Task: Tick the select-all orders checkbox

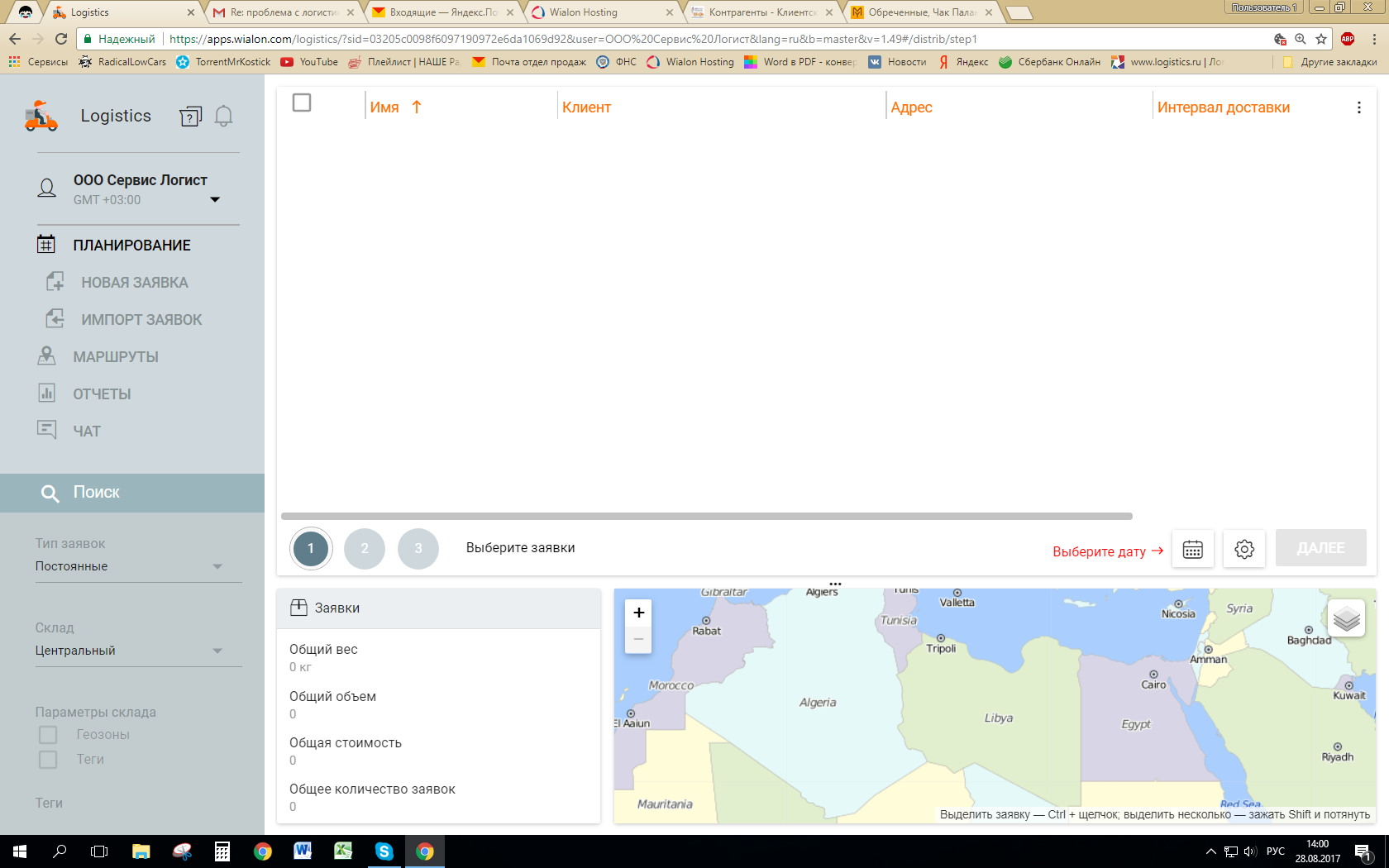Action: point(302,103)
